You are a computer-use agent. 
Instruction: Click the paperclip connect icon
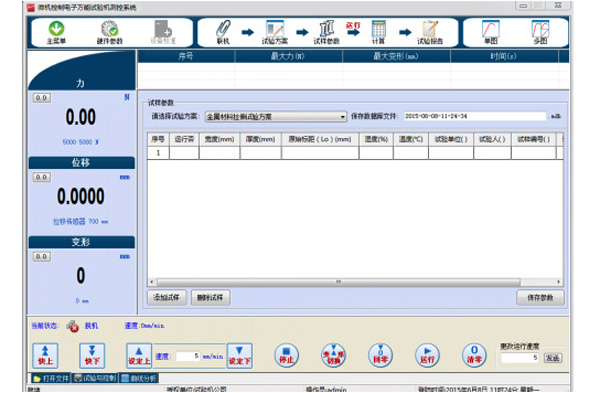click(223, 29)
